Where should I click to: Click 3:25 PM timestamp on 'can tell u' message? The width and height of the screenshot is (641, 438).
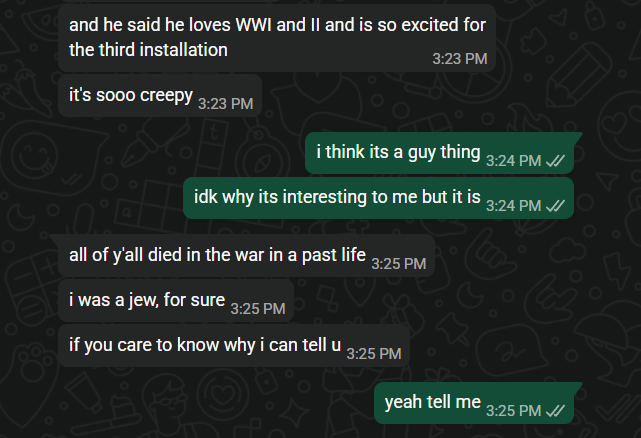pos(374,354)
